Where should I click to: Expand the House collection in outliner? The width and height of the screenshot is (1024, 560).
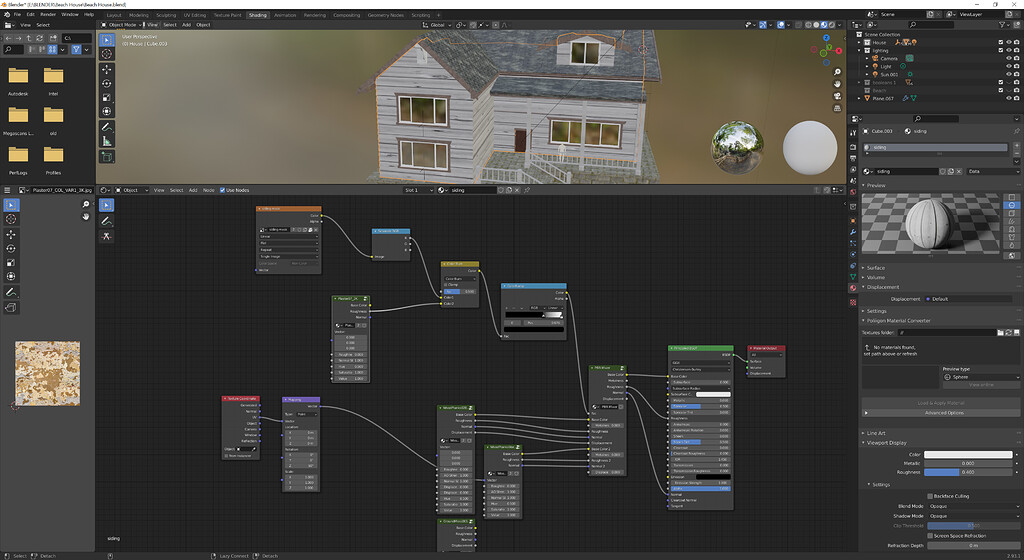(859, 42)
